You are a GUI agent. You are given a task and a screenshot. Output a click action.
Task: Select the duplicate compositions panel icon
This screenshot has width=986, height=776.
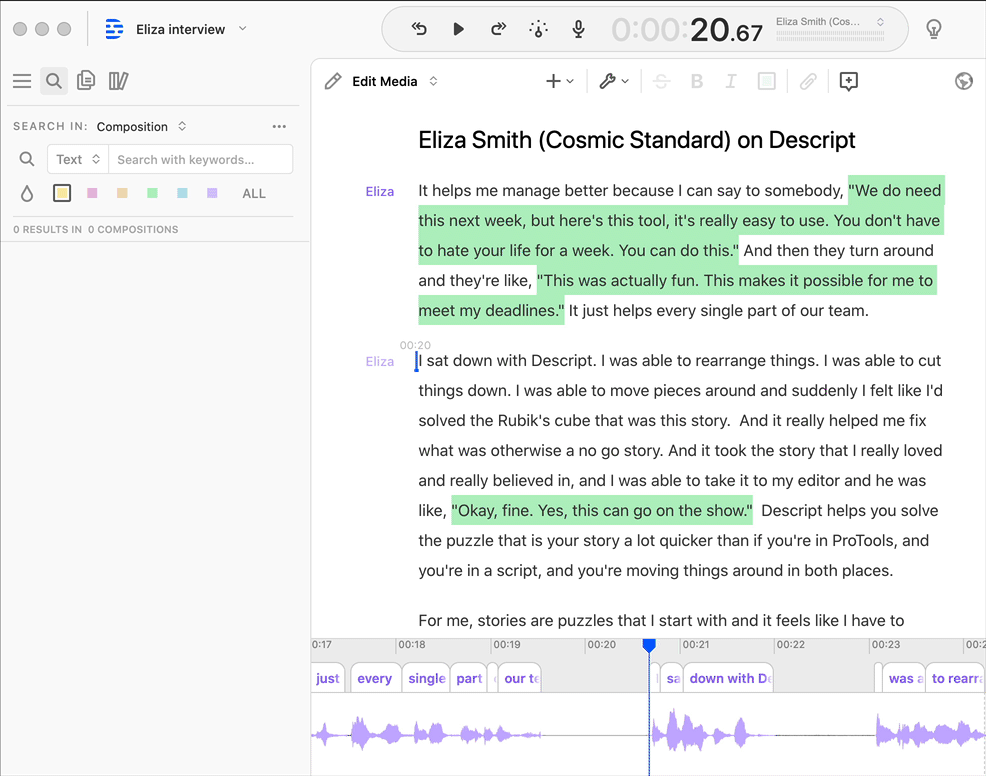point(86,80)
